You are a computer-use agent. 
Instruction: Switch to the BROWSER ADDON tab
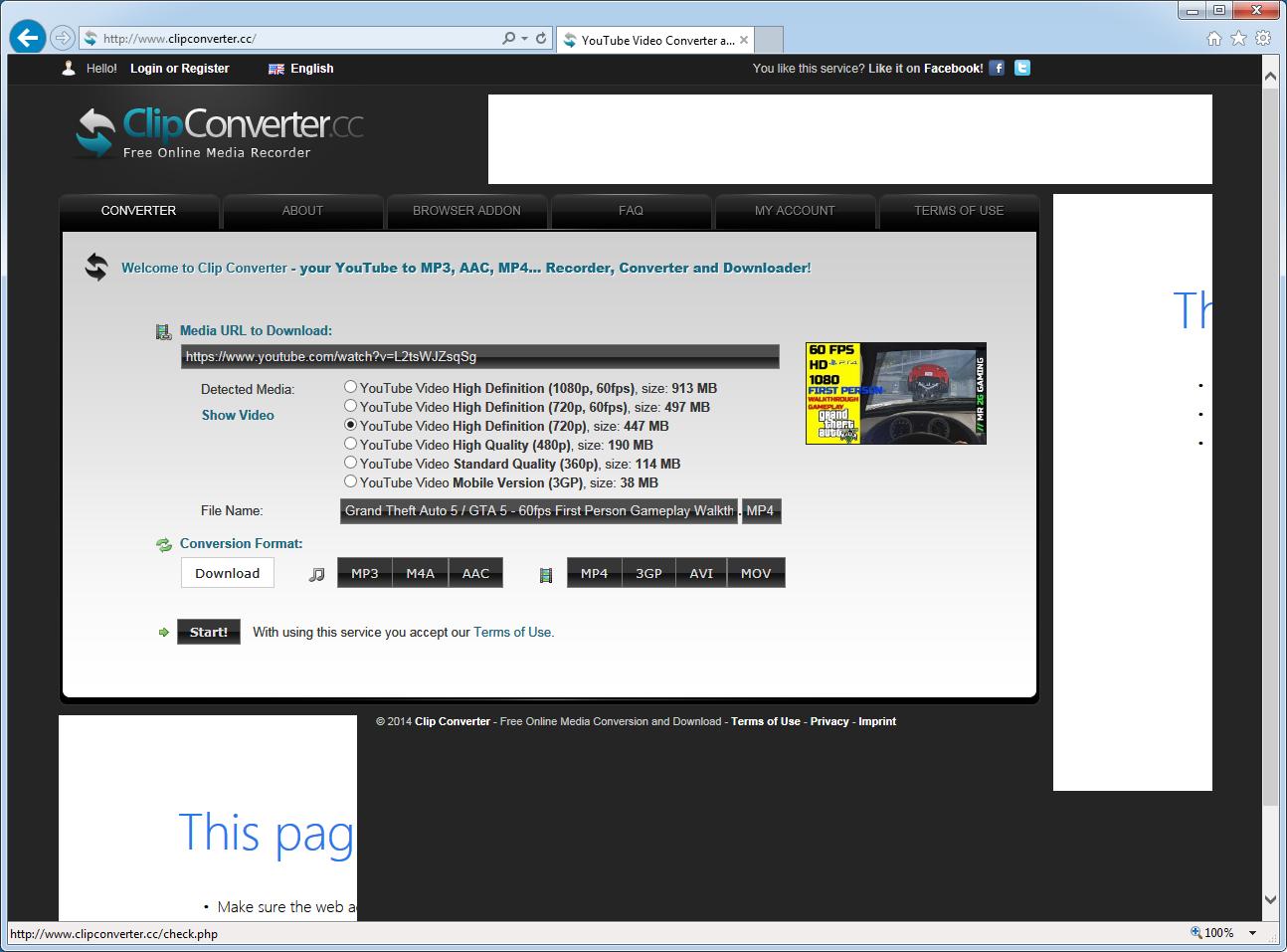coord(466,211)
